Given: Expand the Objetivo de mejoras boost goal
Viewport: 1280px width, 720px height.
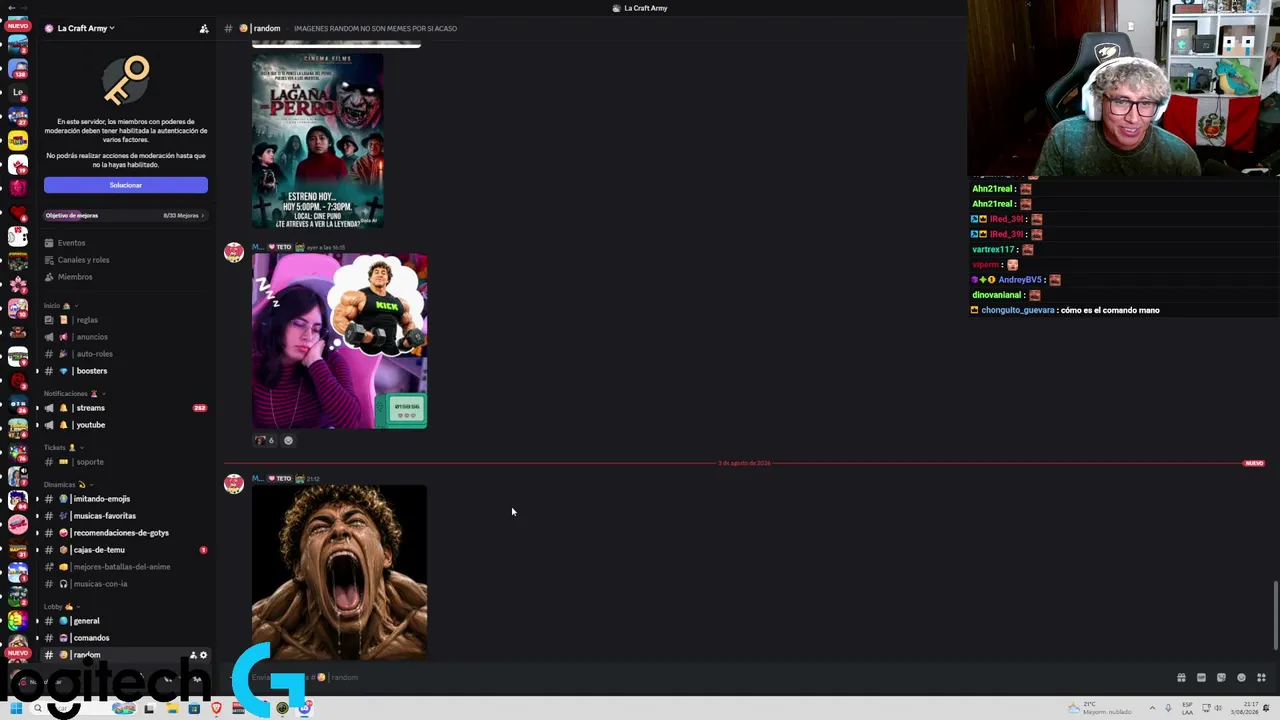Looking at the screenshot, I should point(125,215).
